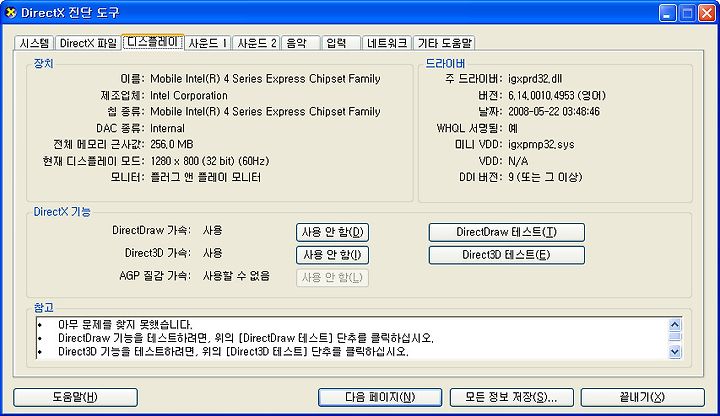Switch to the 음악 tab
Image resolution: width=720 pixels, height=416 pixels.
coord(300,43)
